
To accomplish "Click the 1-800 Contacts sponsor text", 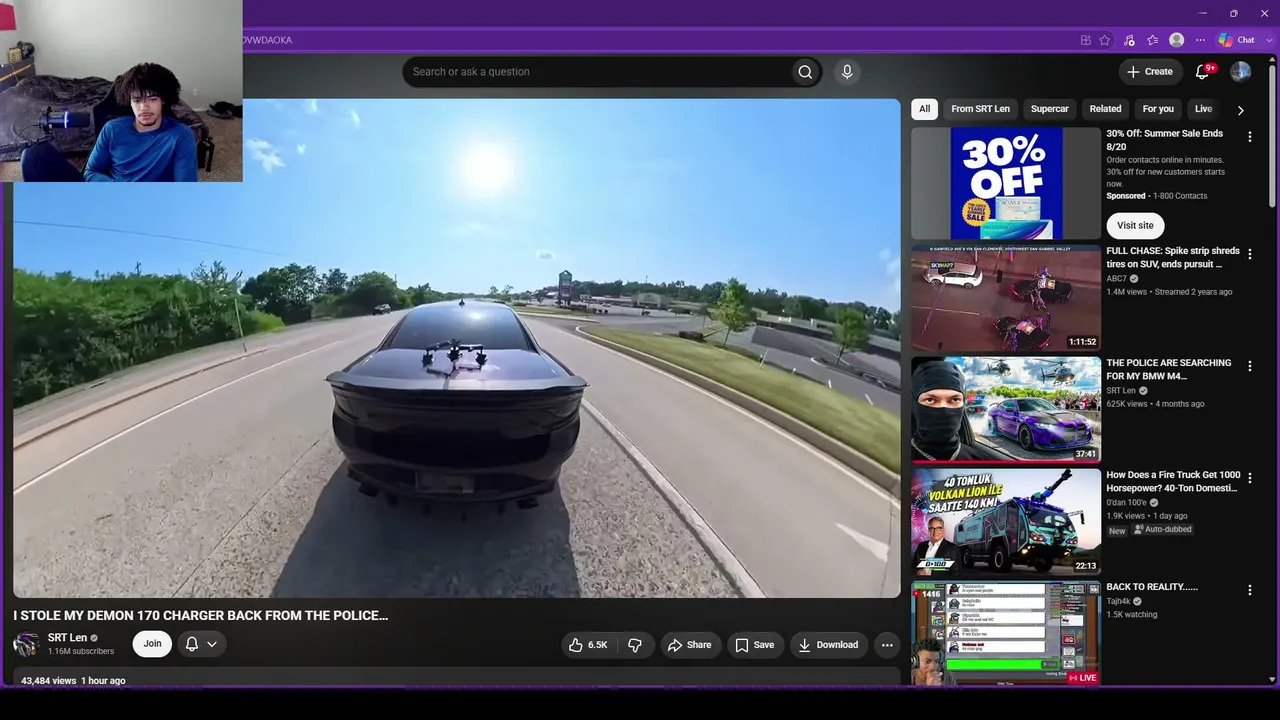I will click(1180, 196).
